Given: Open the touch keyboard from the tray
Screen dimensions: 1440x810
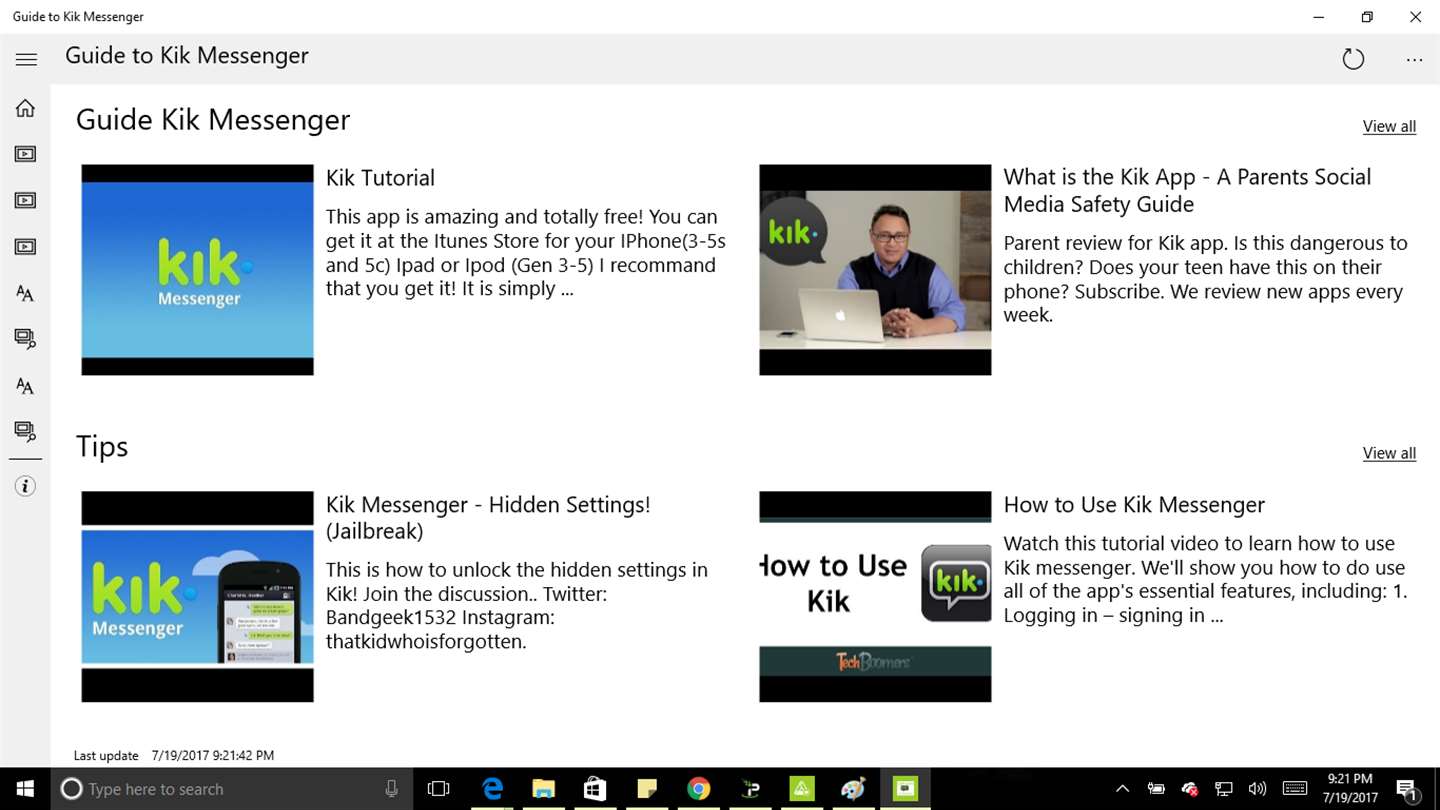Looking at the screenshot, I should [1295, 789].
